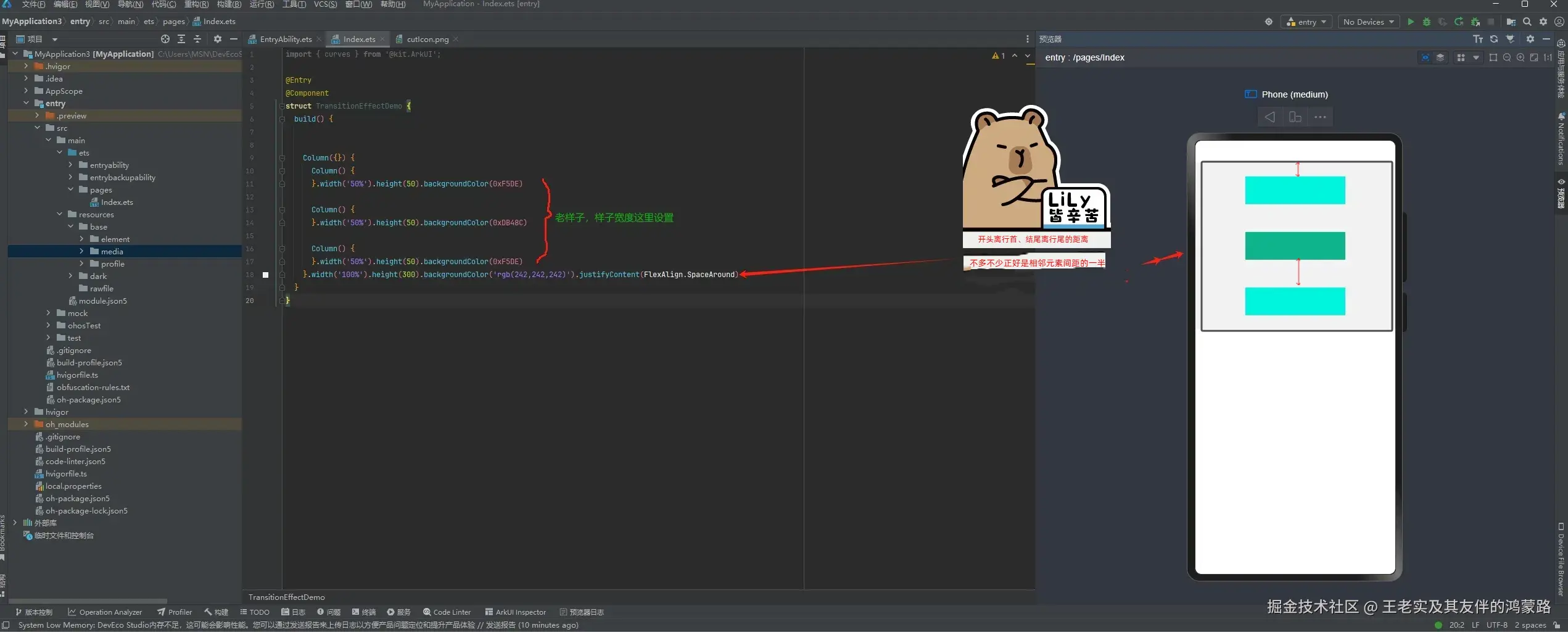Open the TODO tool window
Viewport: 1568px width, 632px height.
click(x=255, y=612)
